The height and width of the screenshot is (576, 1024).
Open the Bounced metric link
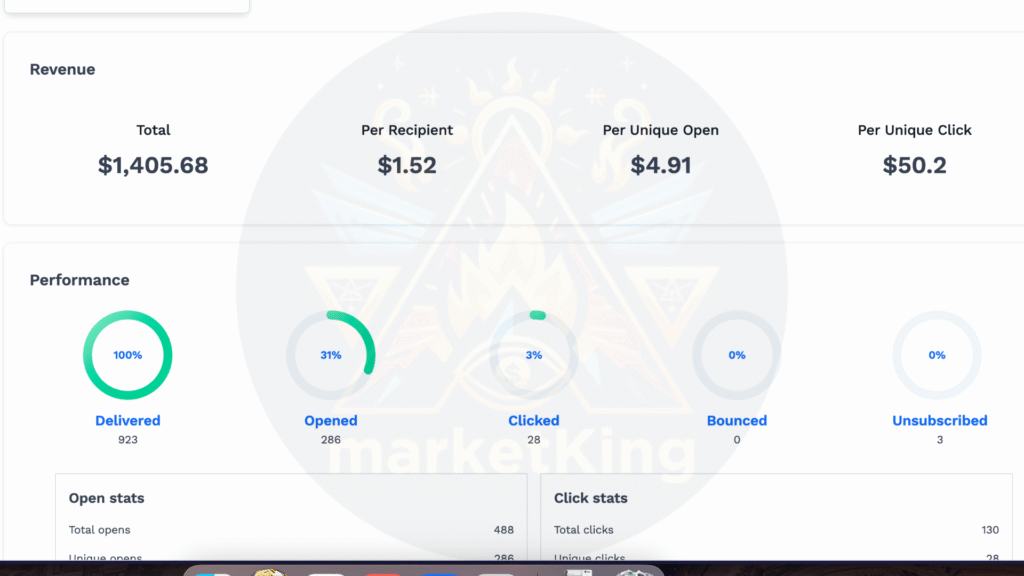coord(737,421)
